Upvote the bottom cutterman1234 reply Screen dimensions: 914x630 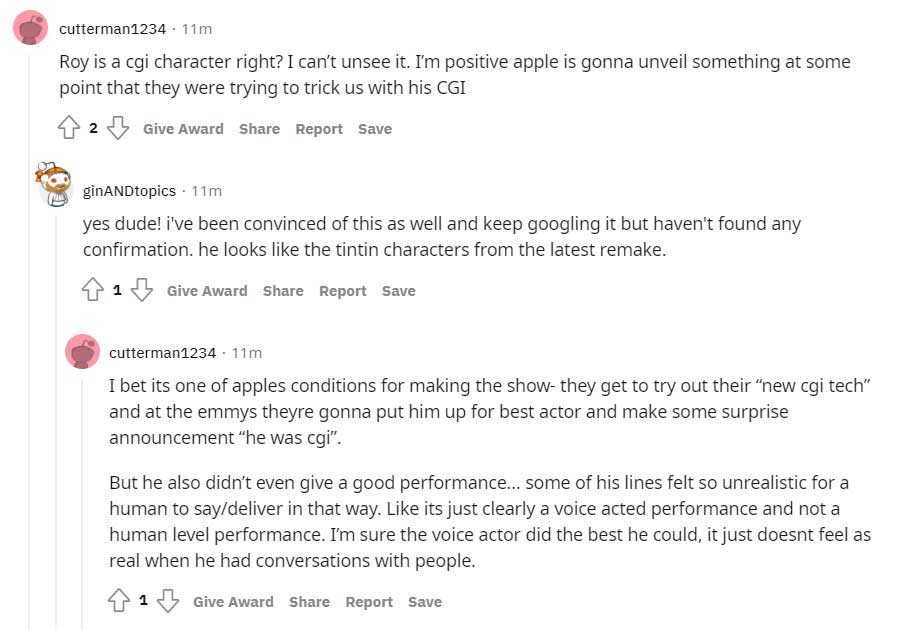(119, 601)
